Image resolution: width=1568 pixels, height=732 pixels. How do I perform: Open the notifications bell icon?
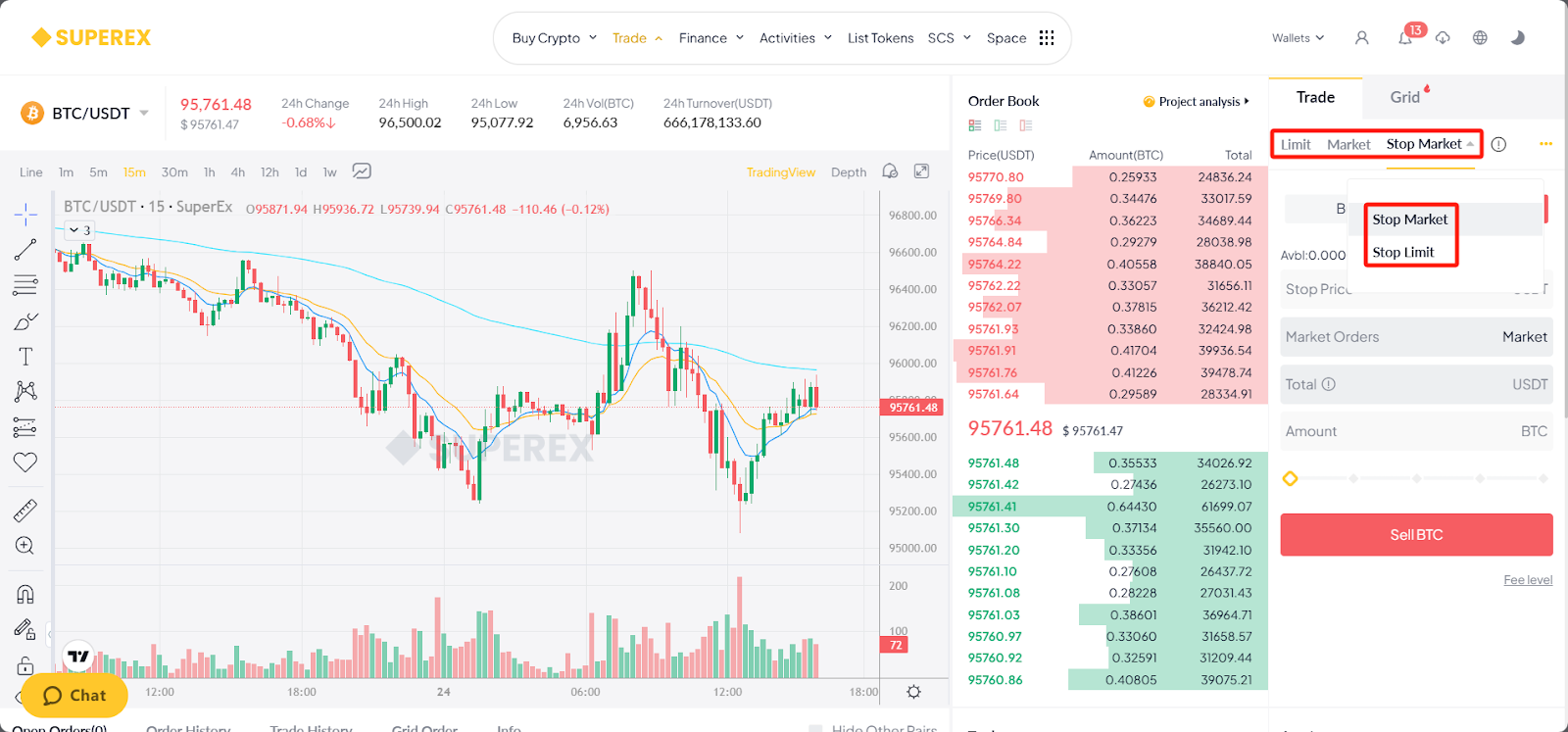pos(1404,38)
